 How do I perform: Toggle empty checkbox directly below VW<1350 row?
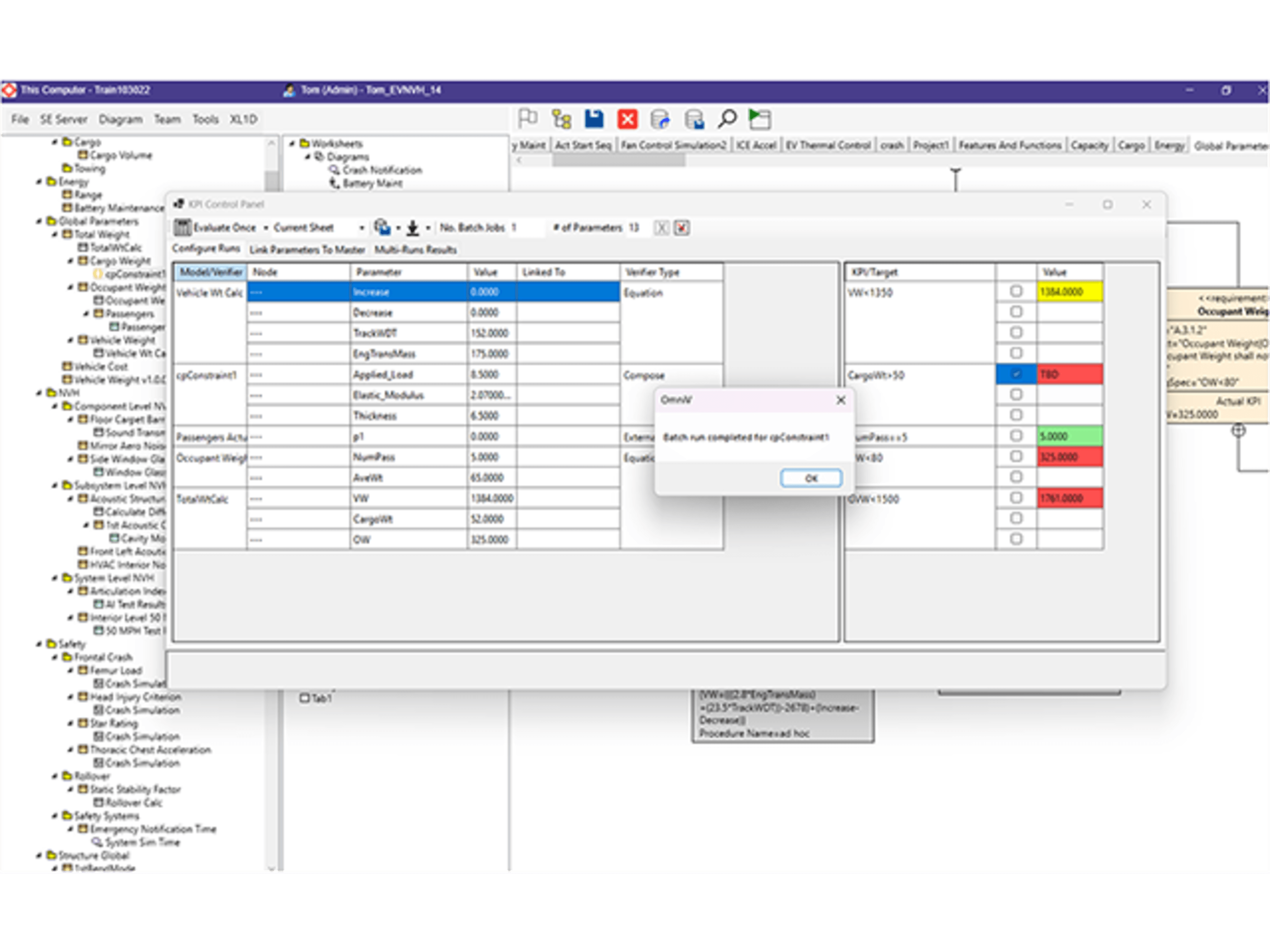point(1016,312)
